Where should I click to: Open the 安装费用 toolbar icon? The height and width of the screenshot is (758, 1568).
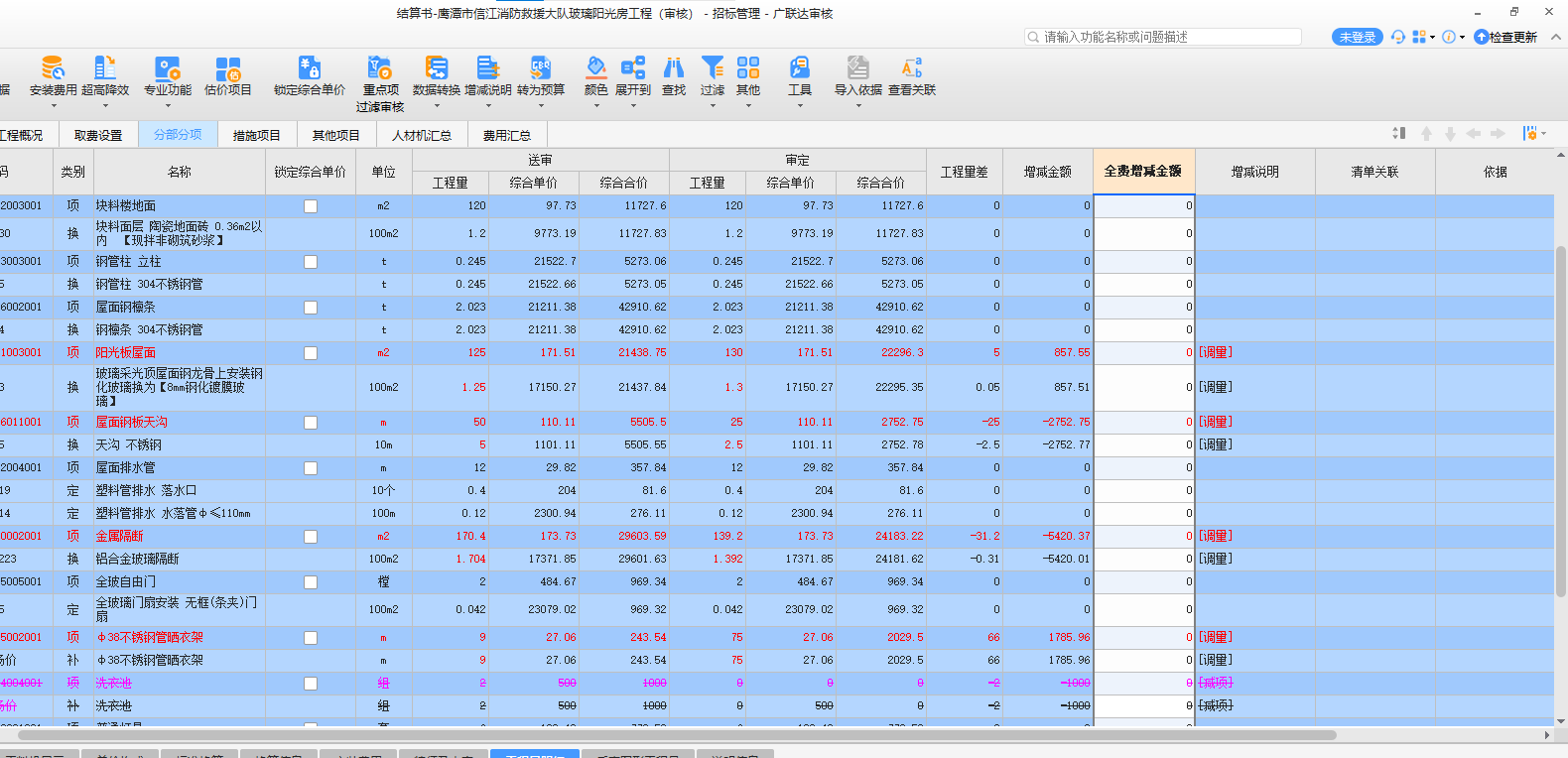[x=53, y=68]
